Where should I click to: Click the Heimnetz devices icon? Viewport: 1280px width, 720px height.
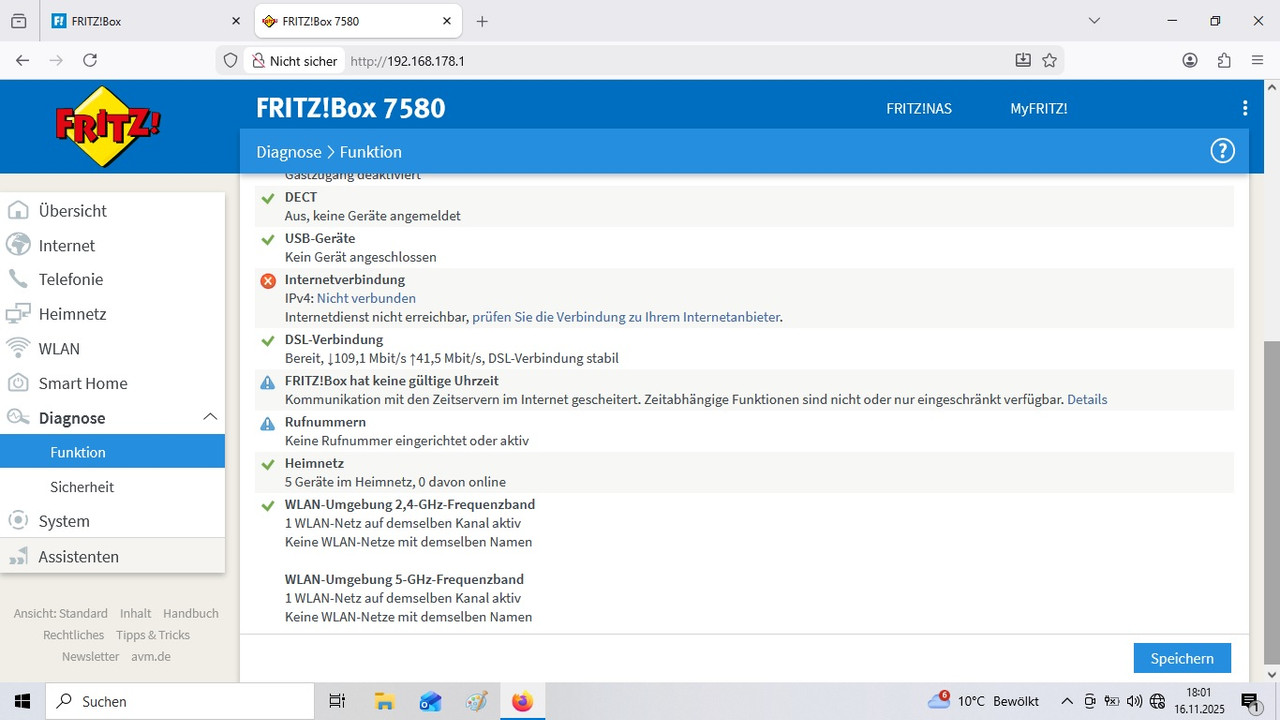pos(18,314)
